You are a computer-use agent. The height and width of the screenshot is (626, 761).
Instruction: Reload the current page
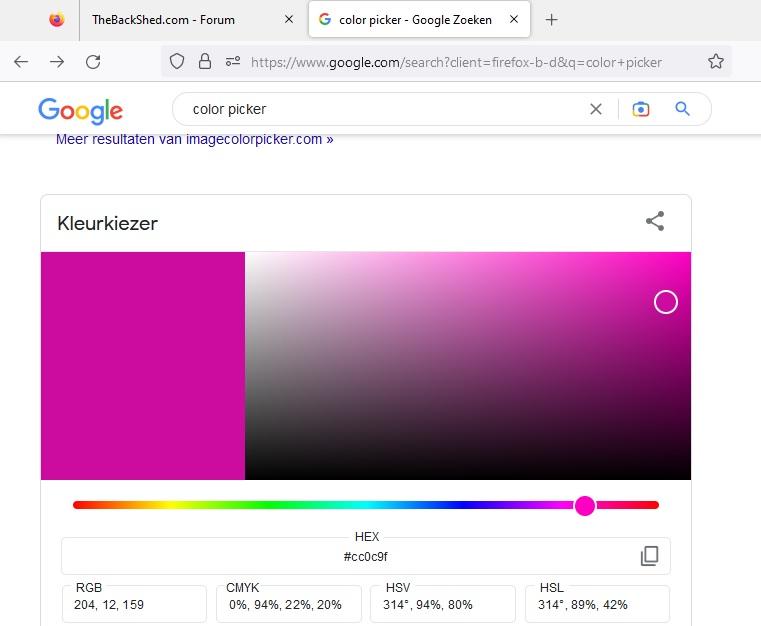pyautogui.click(x=93, y=62)
